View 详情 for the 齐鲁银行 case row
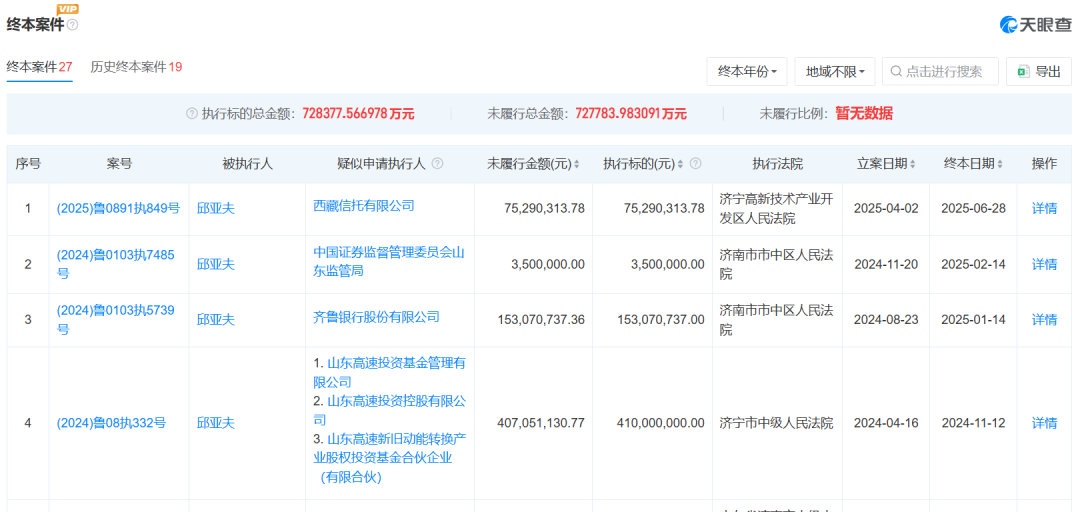The width and height of the screenshot is (1080, 512). [x=1044, y=320]
